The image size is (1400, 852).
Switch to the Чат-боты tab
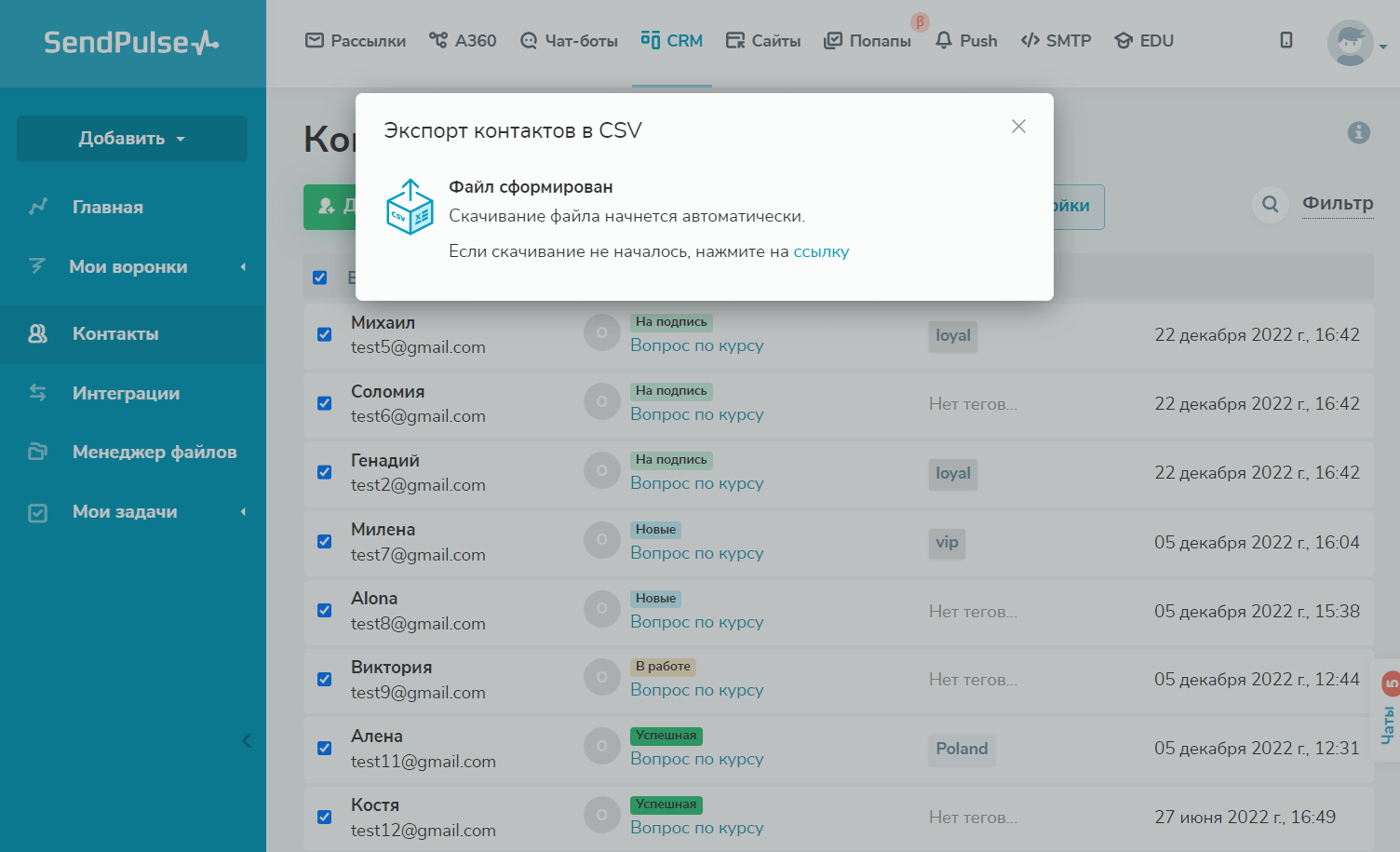point(569,41)
